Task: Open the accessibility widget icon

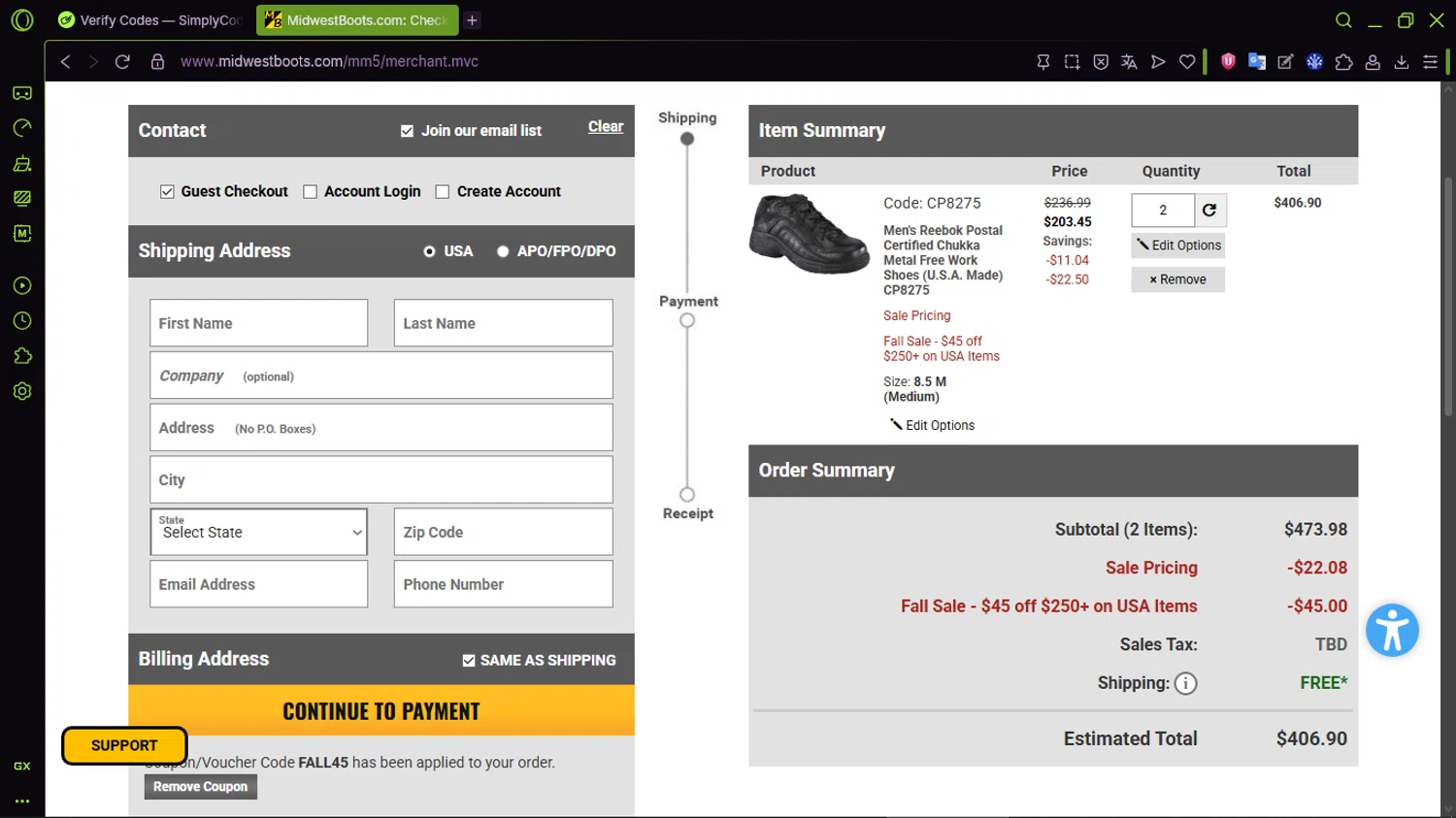Action: [x=1392, y=631]
